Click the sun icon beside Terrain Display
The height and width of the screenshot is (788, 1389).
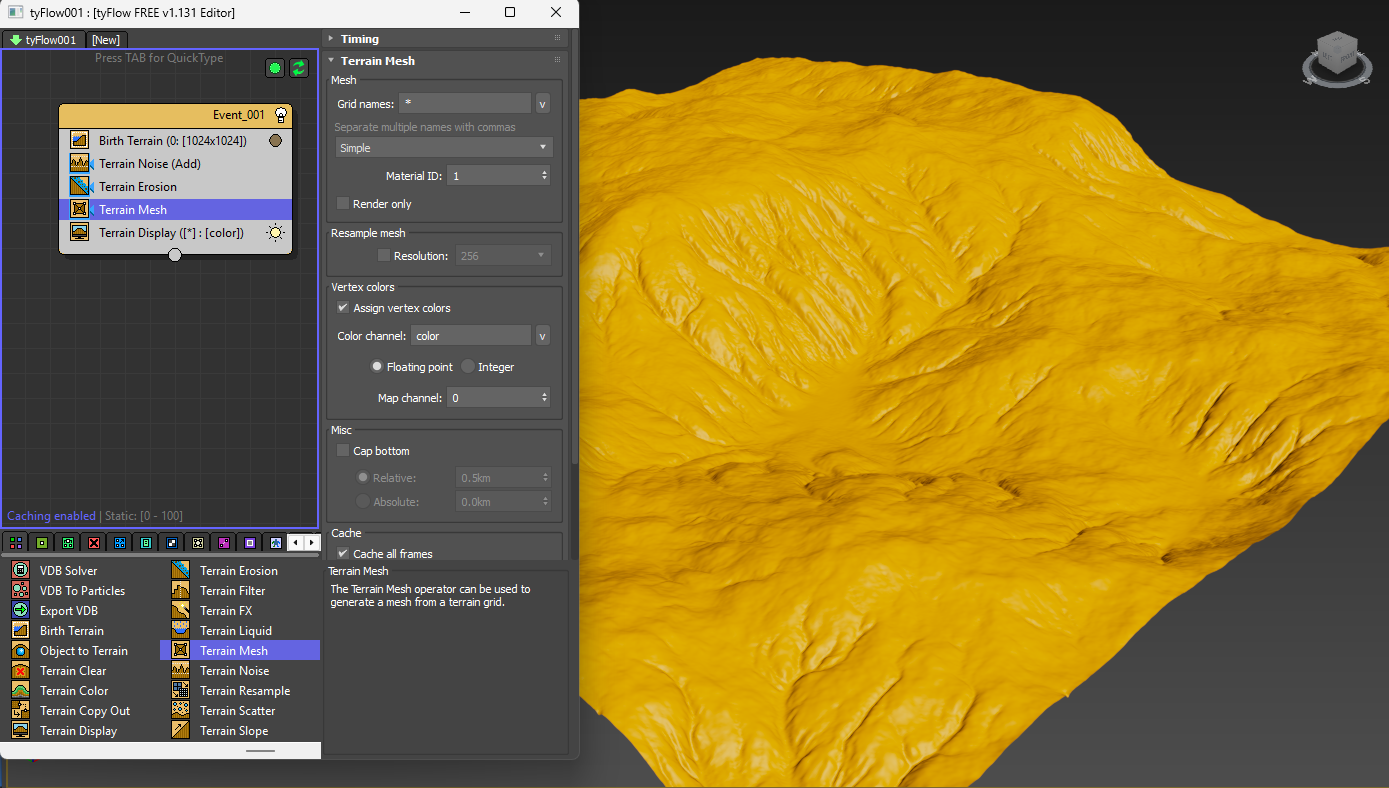(275, 233)
